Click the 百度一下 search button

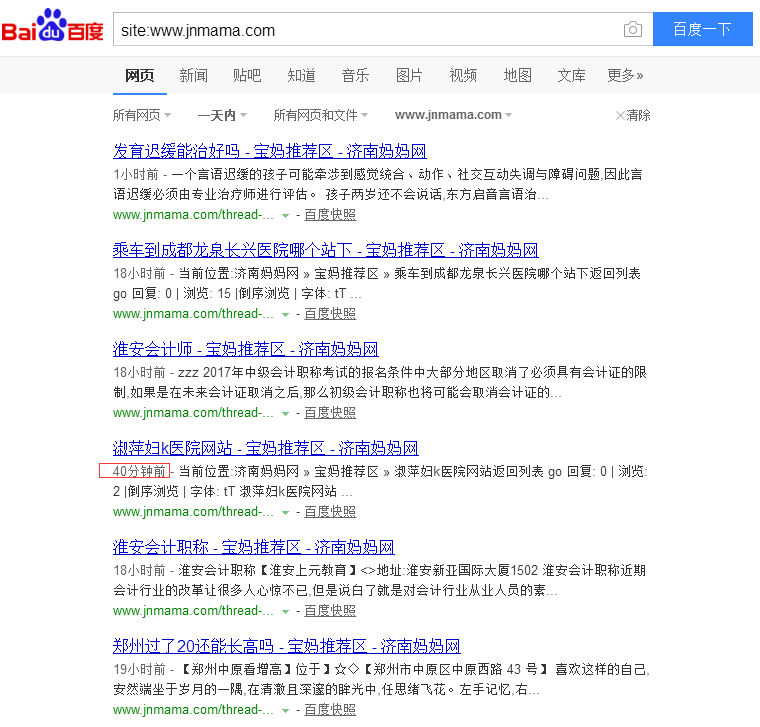coord(702,29)
